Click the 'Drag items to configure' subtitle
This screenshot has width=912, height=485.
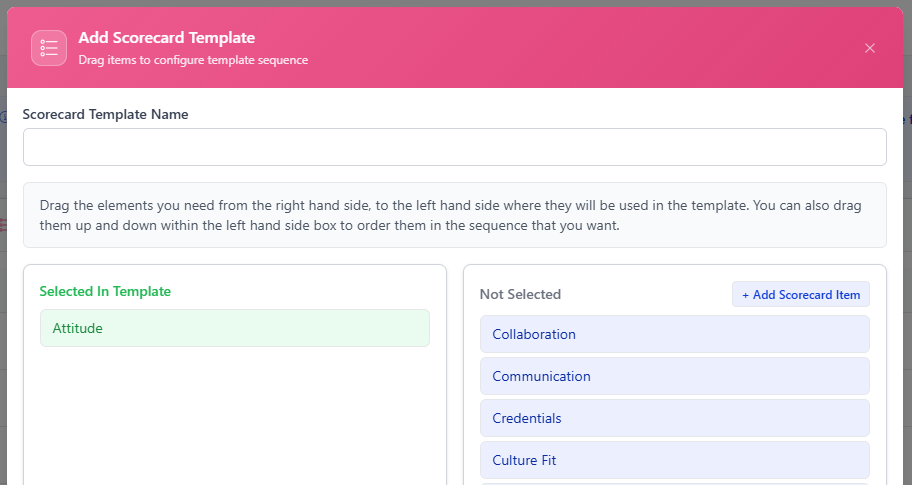pos(193,60)
